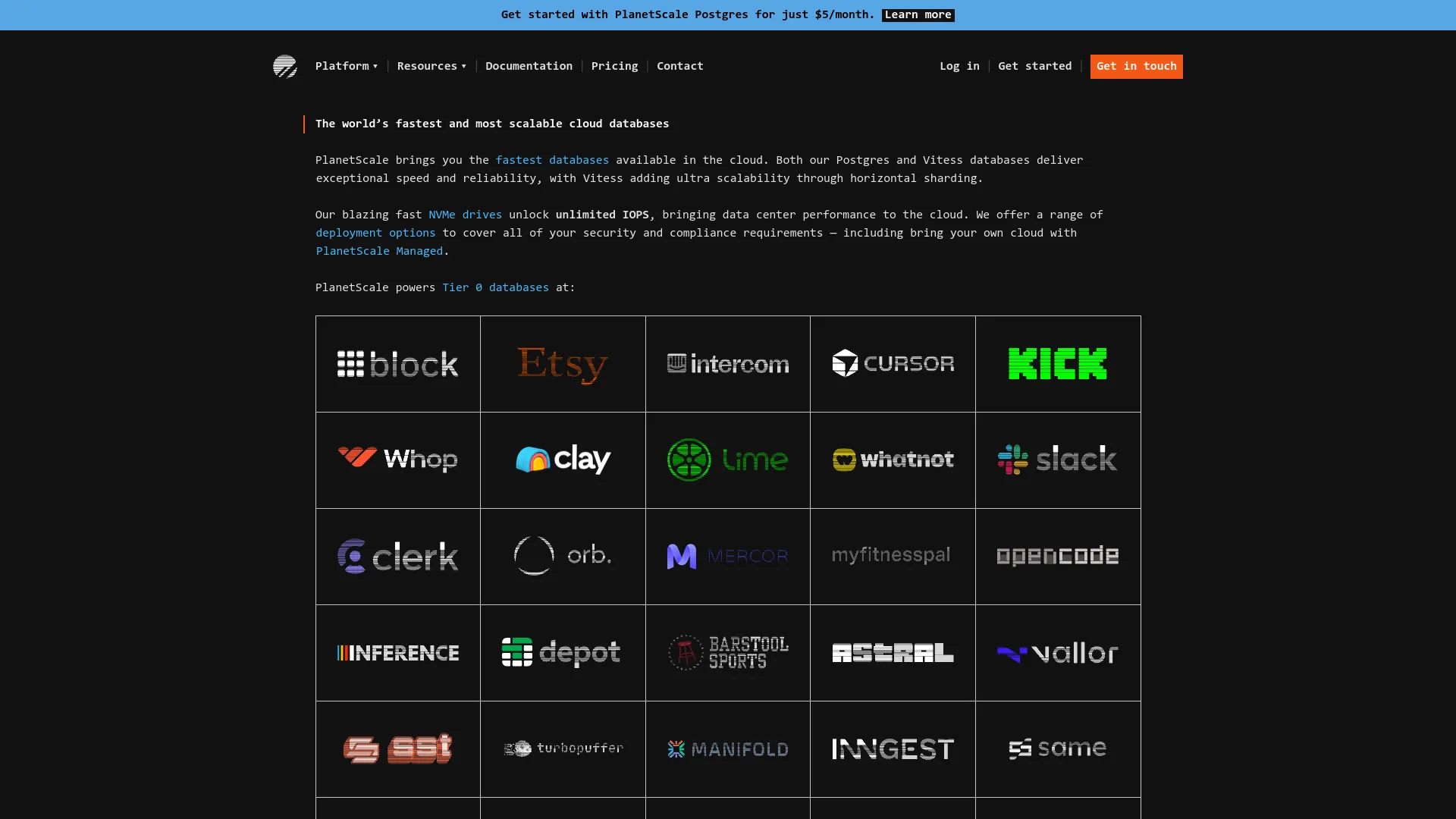Click the Kick logo tile

click(1058, 364)
